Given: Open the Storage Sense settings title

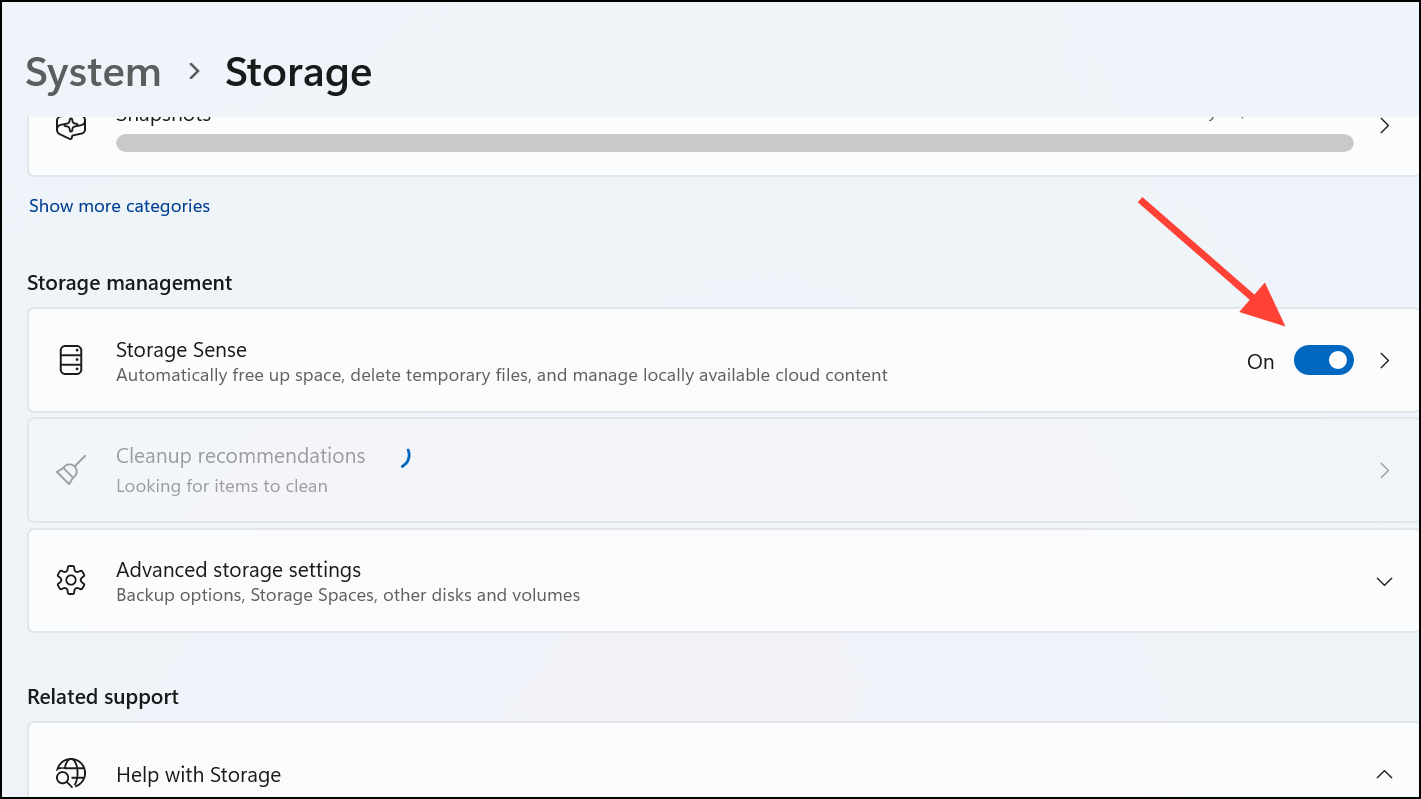Looking at the screenshot, I should tap(181, 350).
